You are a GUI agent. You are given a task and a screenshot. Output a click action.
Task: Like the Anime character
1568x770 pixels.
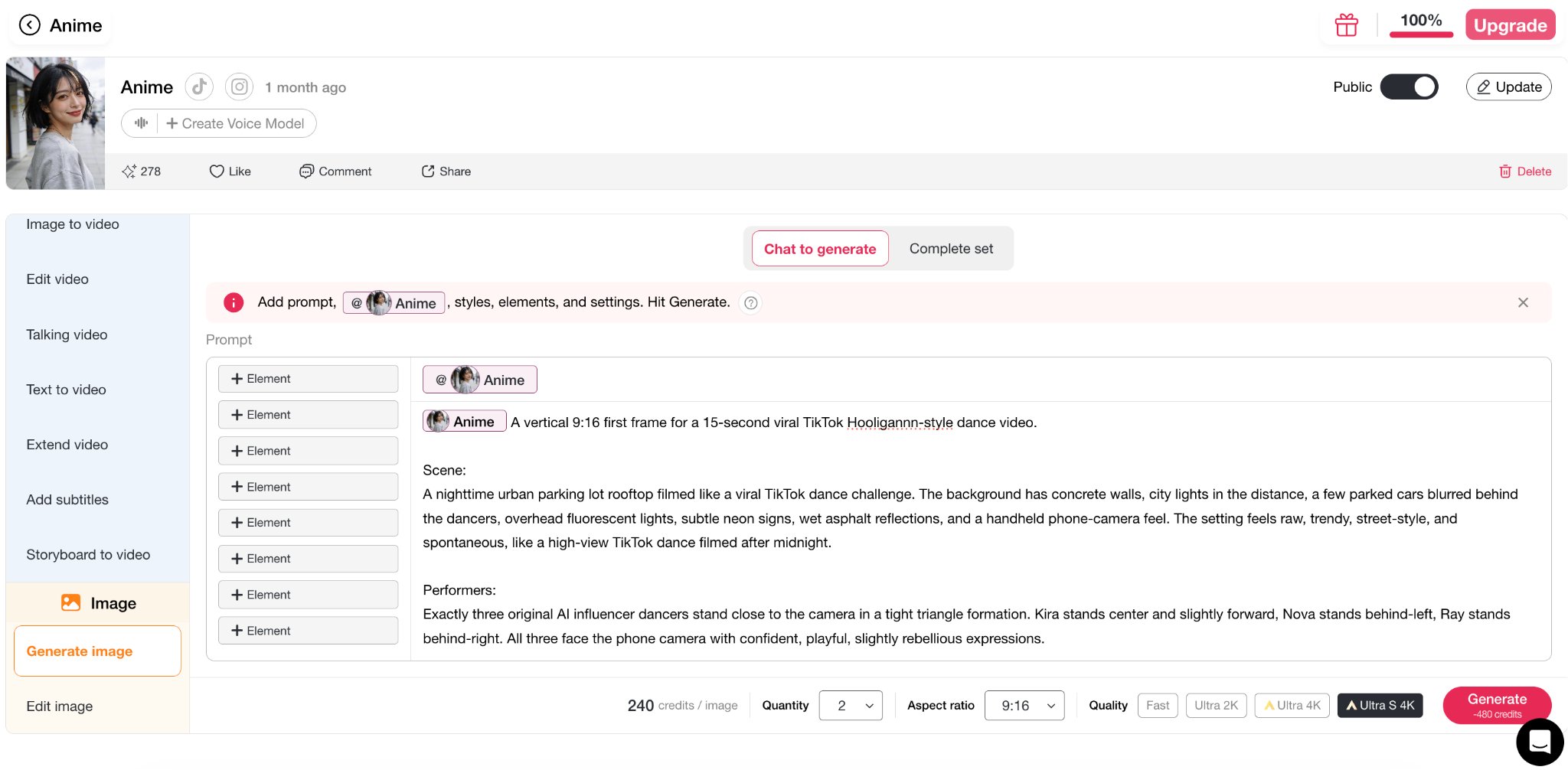[230, 171]
